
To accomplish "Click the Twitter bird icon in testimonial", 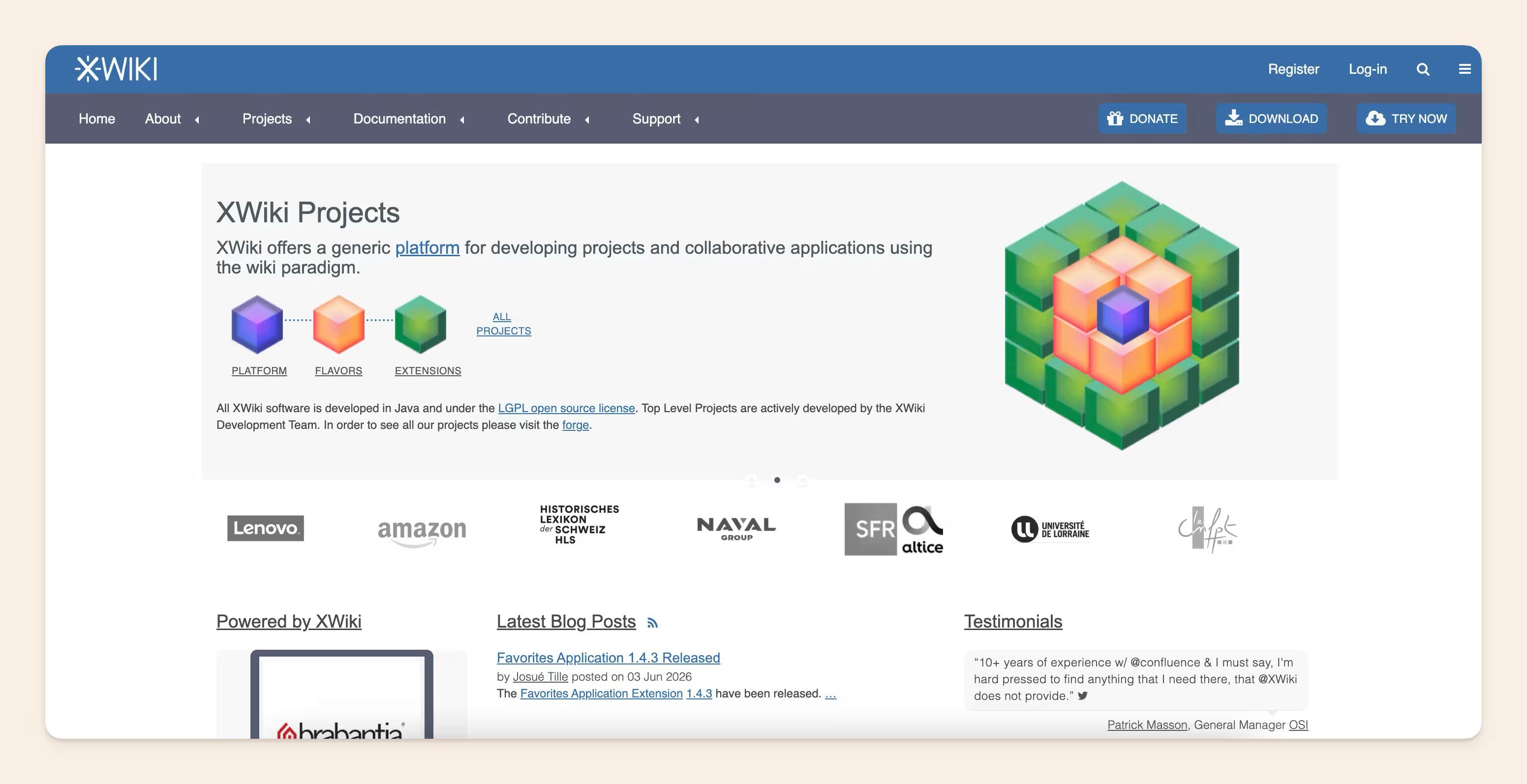I will tap(1083, 695).
